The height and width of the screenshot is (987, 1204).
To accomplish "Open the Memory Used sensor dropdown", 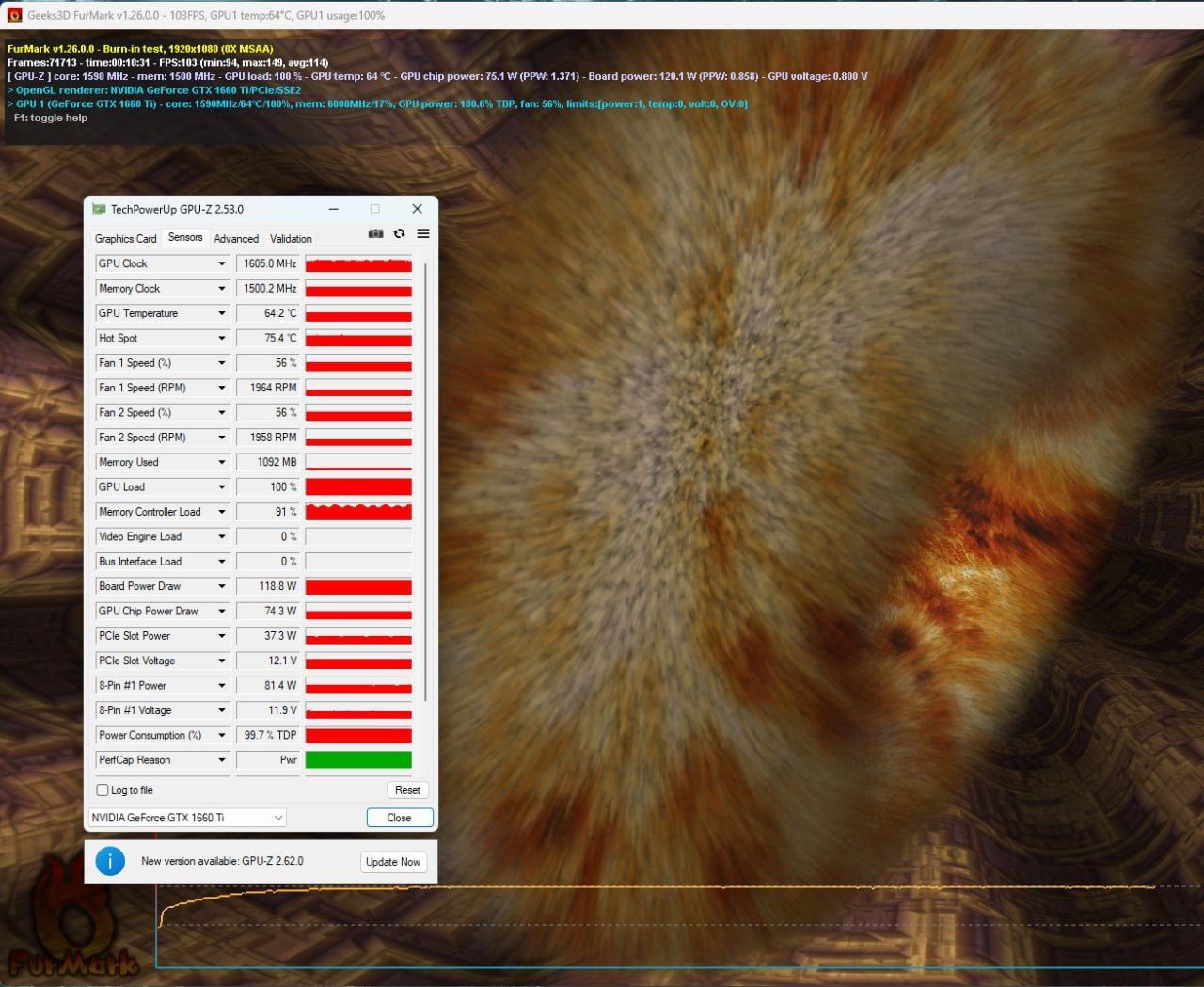I will pyautogui.click(x=222, y=462).
